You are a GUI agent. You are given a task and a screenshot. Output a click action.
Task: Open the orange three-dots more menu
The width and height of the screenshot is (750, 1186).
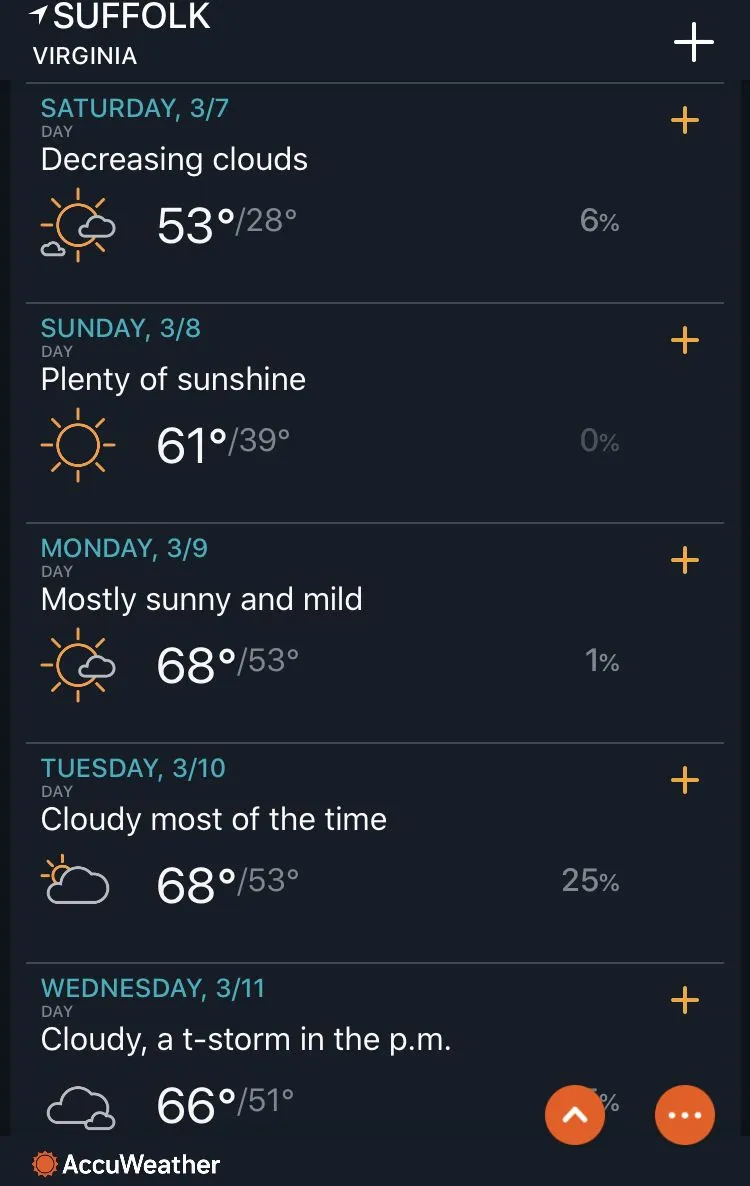[685, 1114]
